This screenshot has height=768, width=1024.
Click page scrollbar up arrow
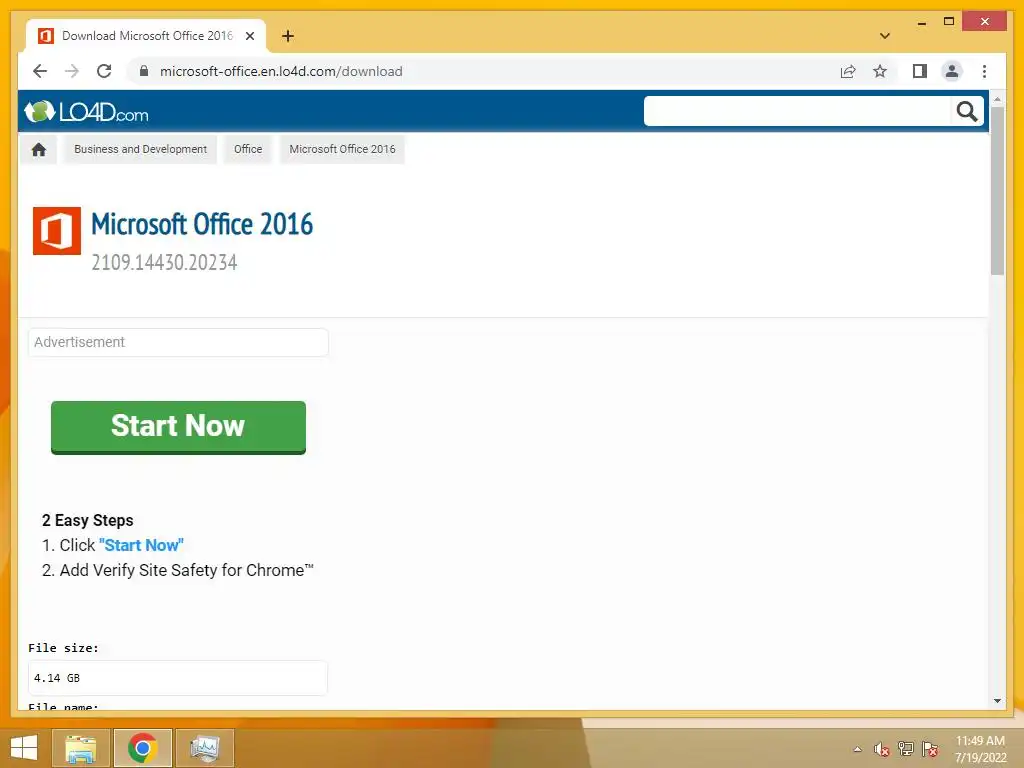tap(997, 99)
